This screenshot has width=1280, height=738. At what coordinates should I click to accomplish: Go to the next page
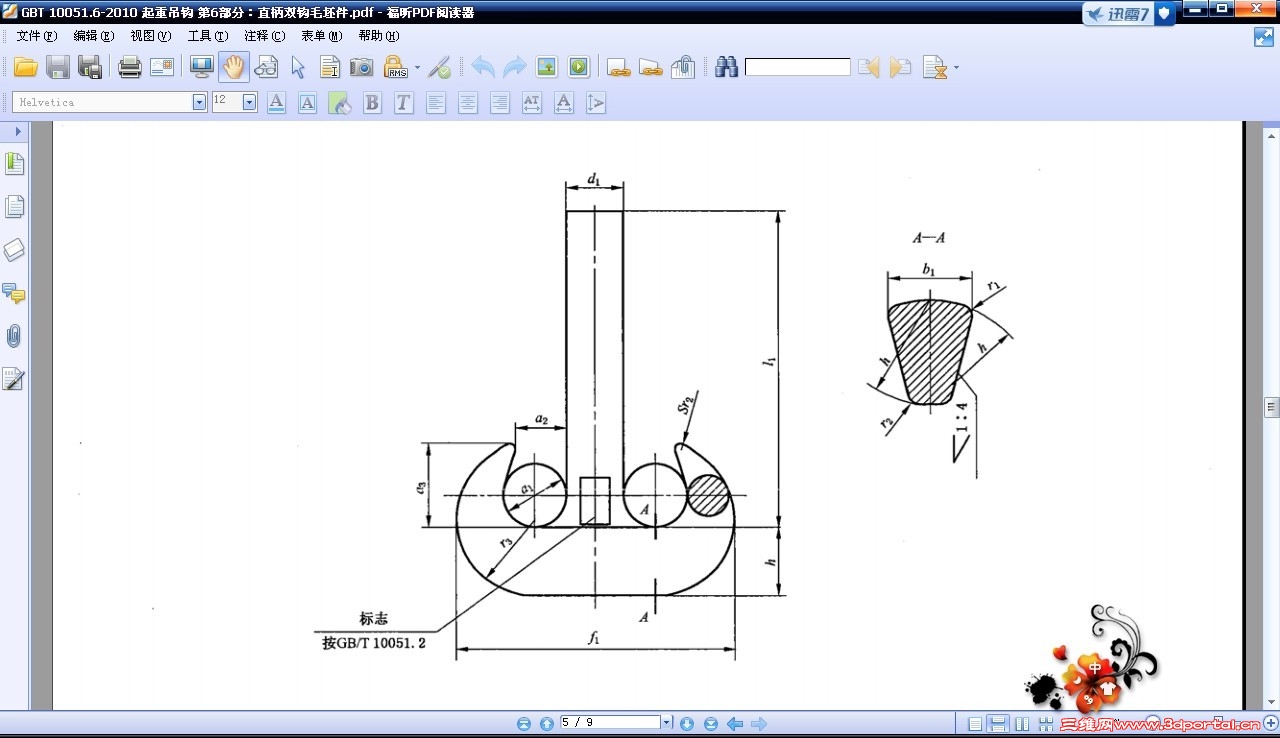(x=687, y=724)
